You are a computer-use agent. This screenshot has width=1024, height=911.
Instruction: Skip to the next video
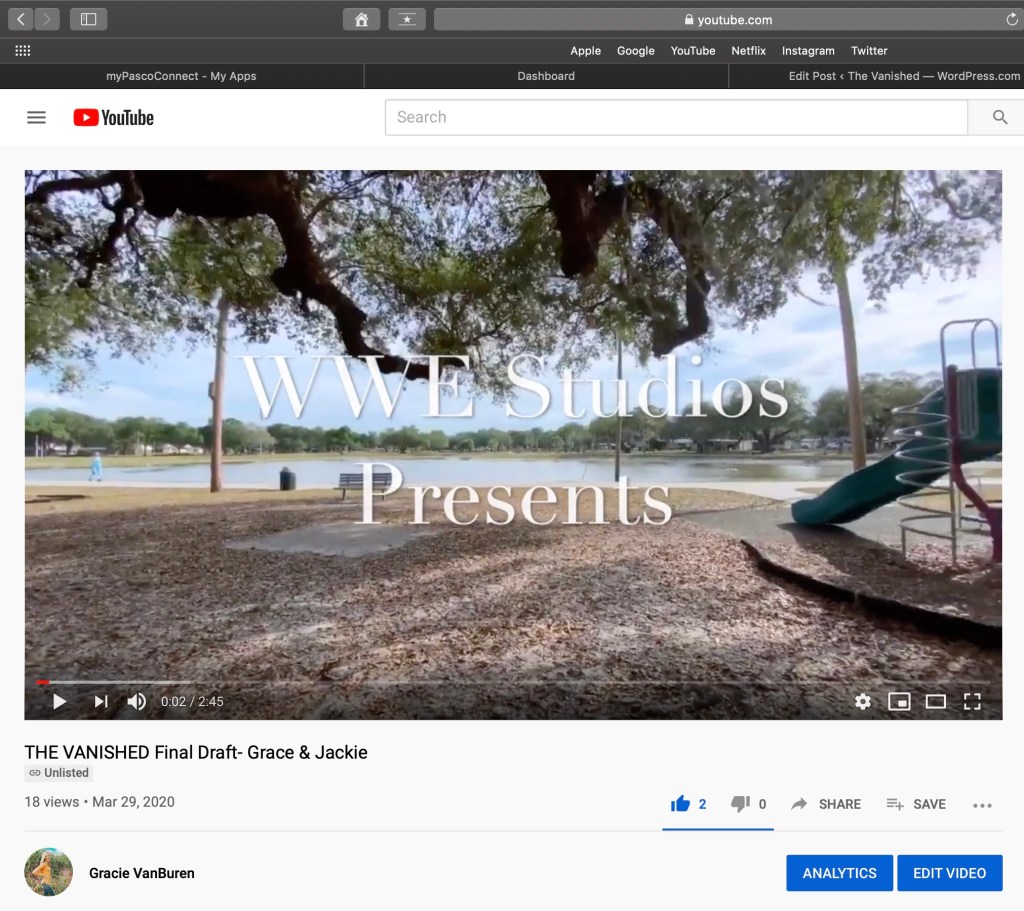[101, 702]
